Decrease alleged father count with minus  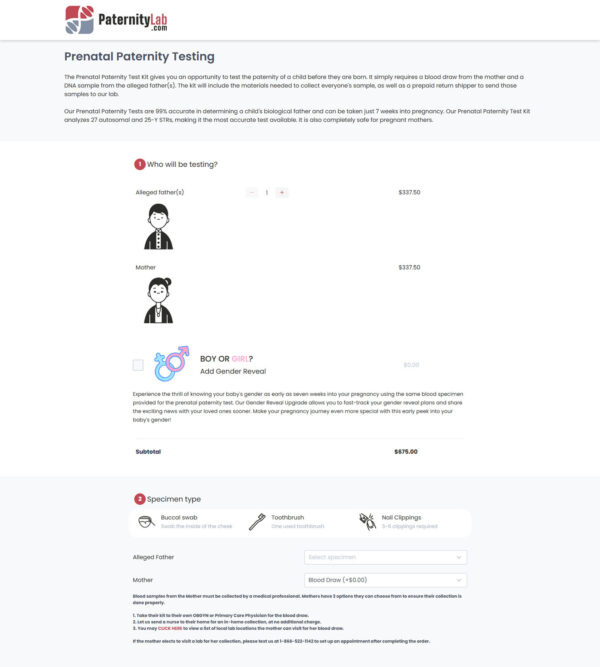[x=252, y=192]
